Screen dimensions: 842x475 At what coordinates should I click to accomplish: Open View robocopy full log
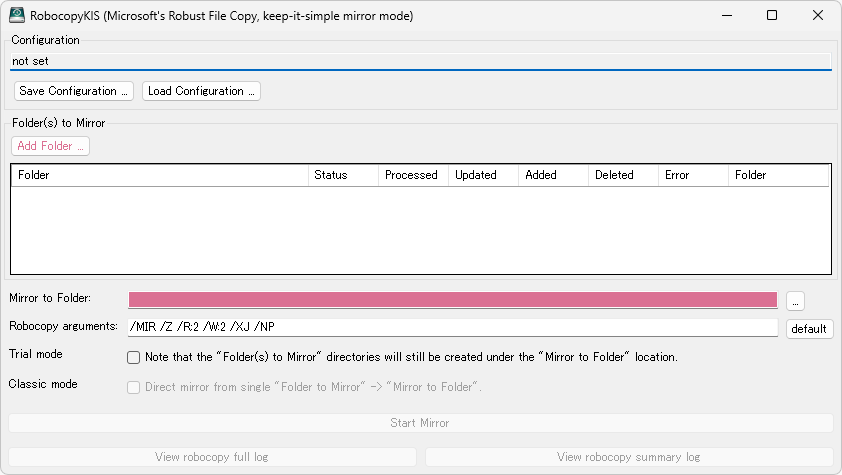coord(212,457)
